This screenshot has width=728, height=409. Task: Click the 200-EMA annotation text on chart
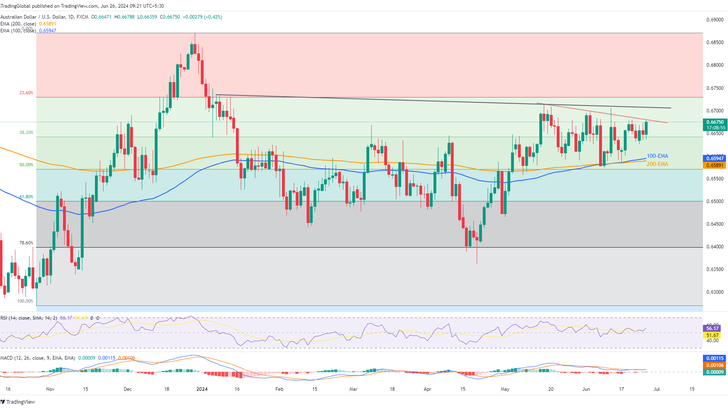(x=657, y=164)
